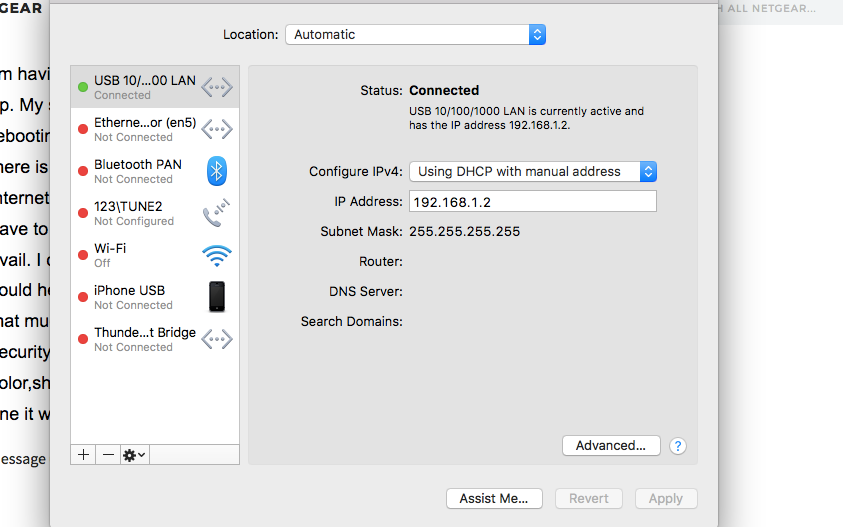This screenshot has height=527, width=843.
Task: Click the 123\TUNE2 phone modem icon
Action: 217,213
